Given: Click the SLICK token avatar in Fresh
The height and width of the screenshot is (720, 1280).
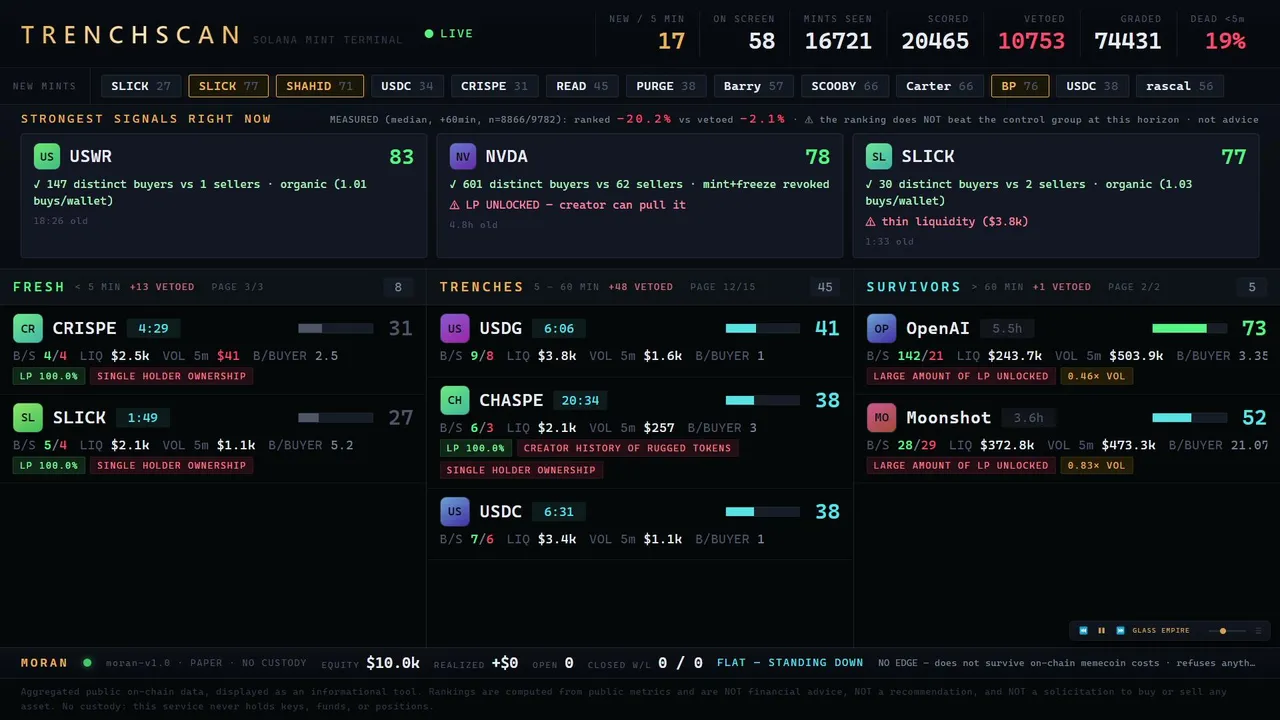Looking at the screenshot, I should pyautogui.click(x=28, y=417).
